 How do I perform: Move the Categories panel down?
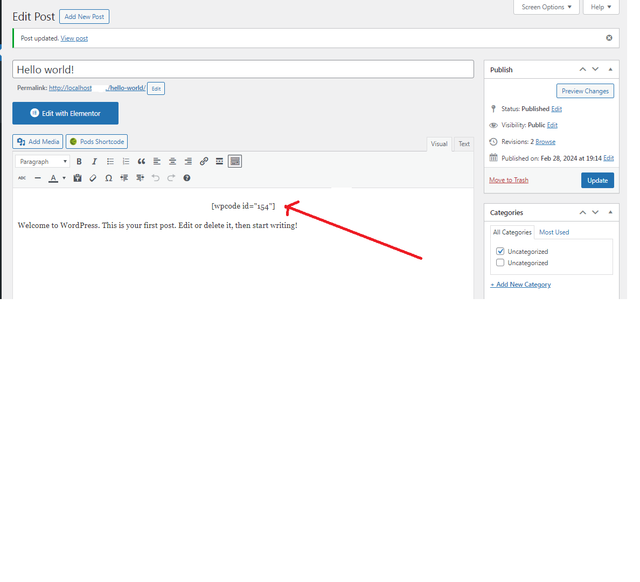pyautogui.click(x=596, y=212)
